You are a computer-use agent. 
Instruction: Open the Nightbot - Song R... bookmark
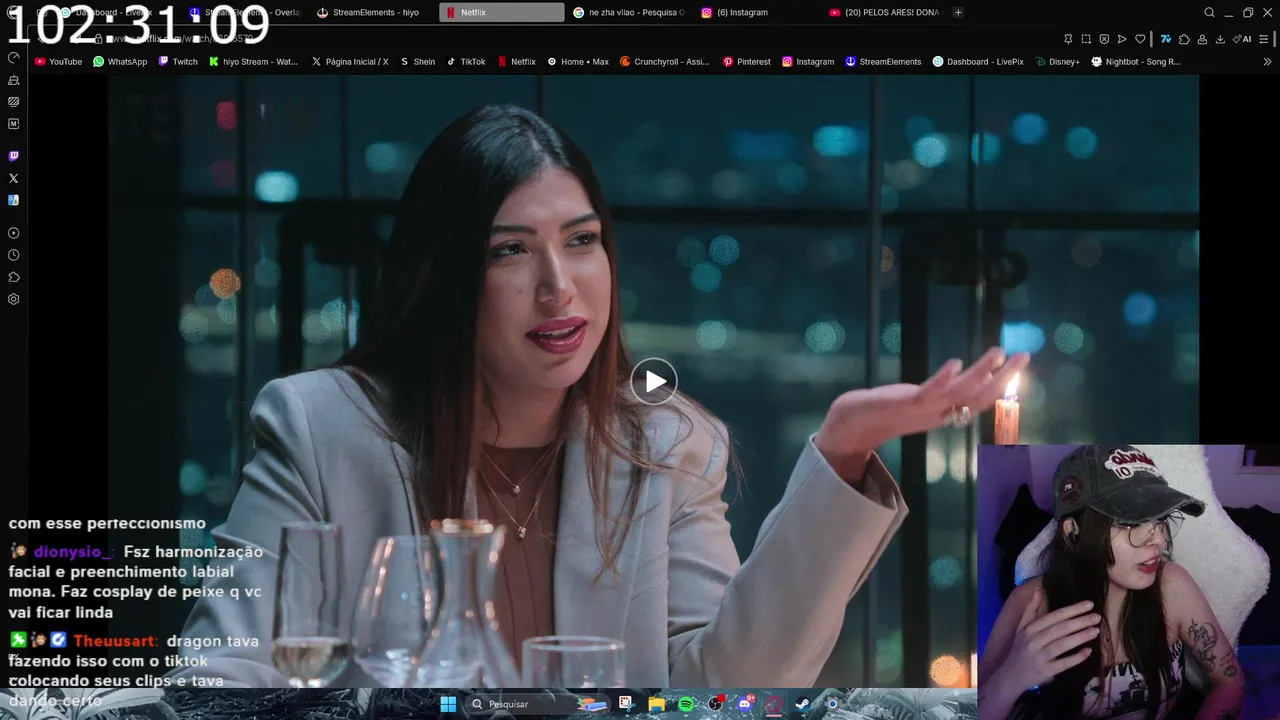coord(1136,61)
